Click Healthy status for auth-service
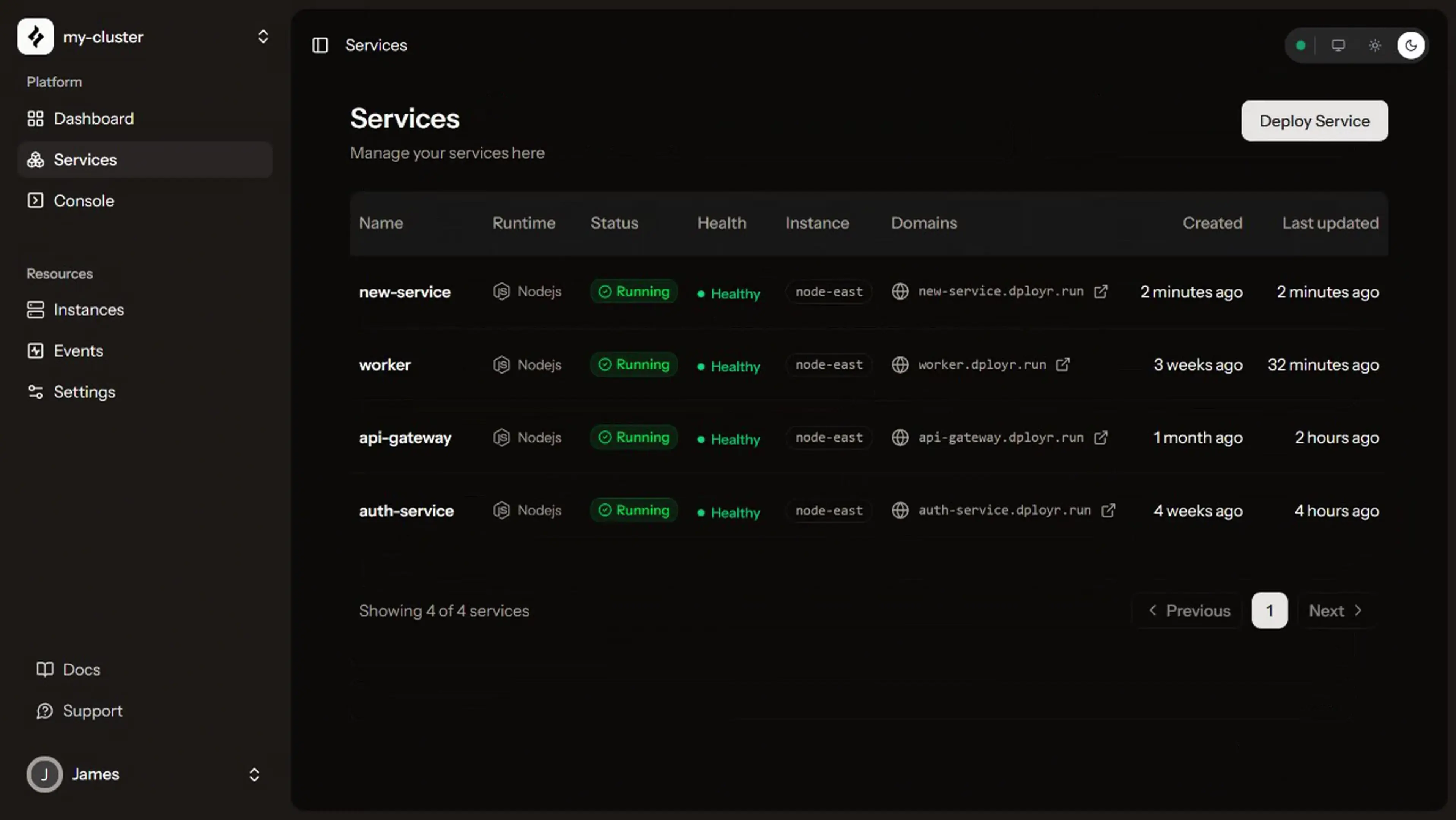The image size is (1456, 820). [x=728, y=512]
